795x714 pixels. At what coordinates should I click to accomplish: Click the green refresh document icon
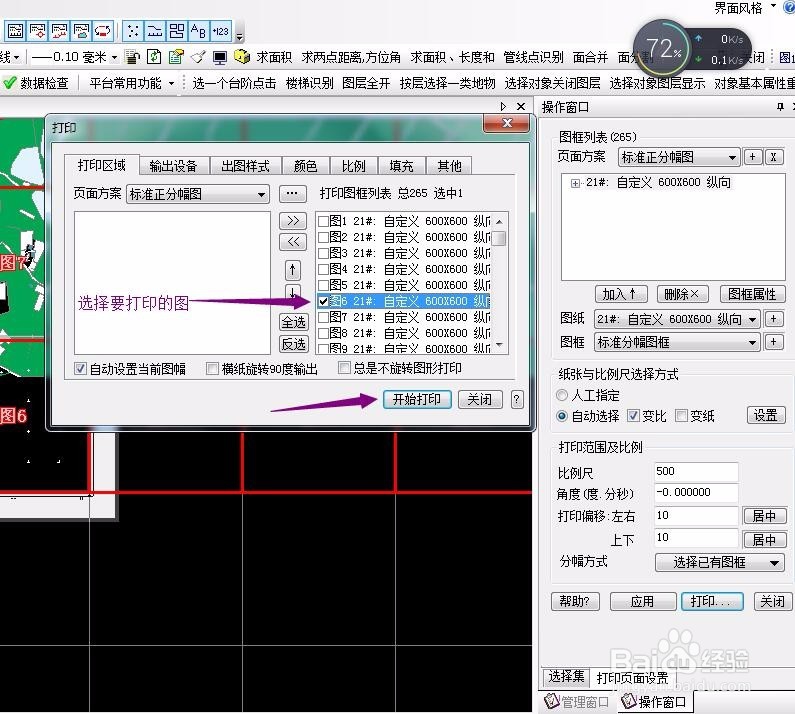154,57
